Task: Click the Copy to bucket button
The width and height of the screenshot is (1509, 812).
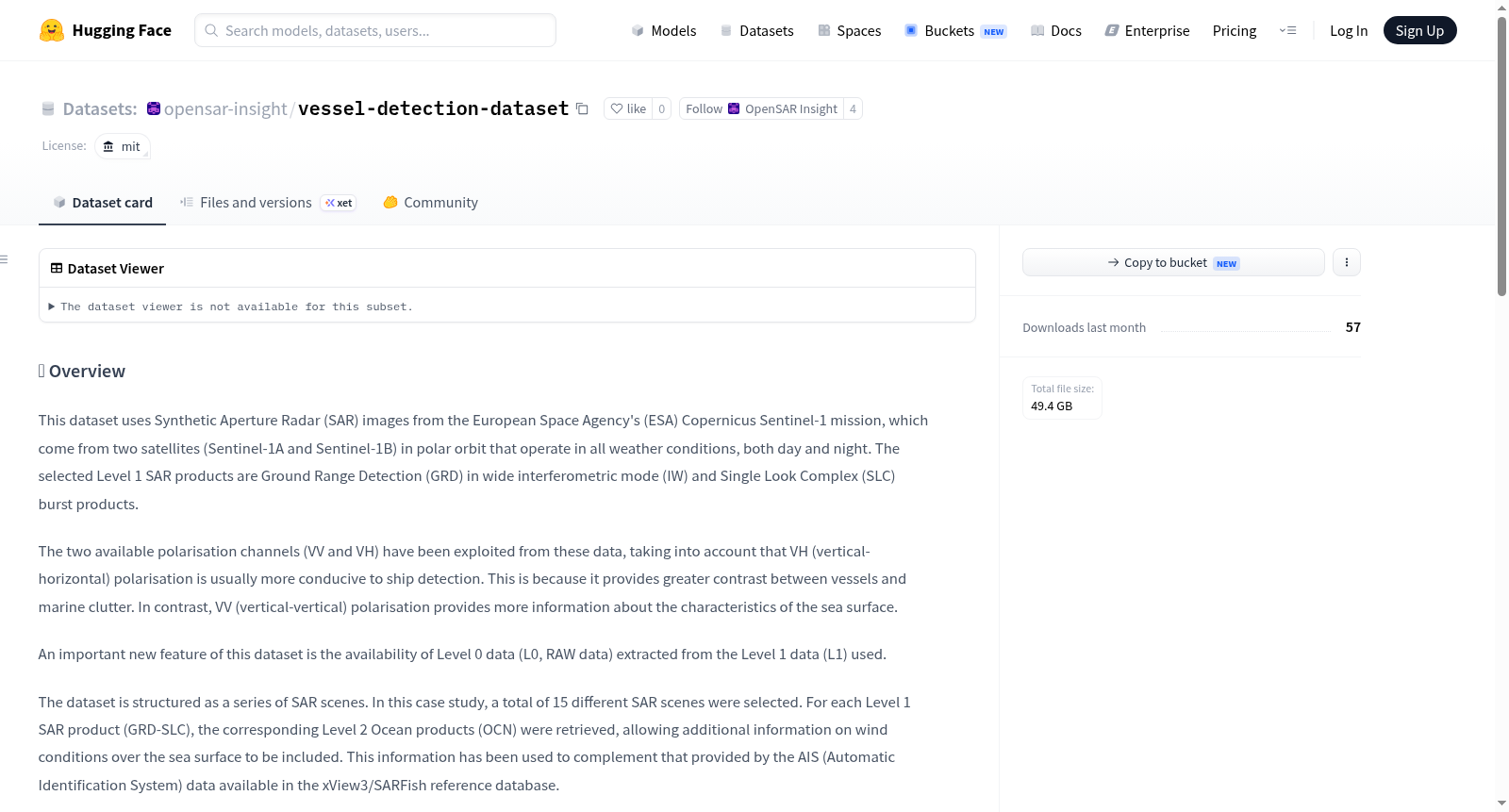Action: coord(1173,262)
